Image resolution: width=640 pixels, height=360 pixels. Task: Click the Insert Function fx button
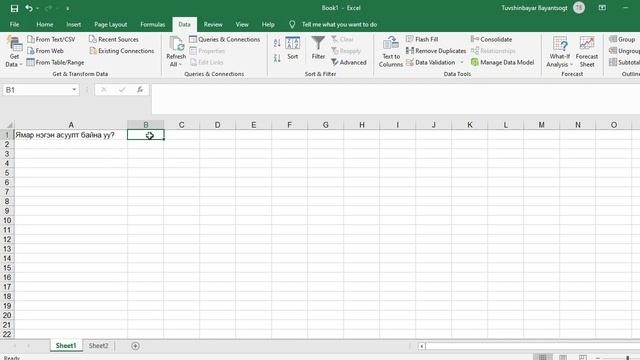point(140,90)
